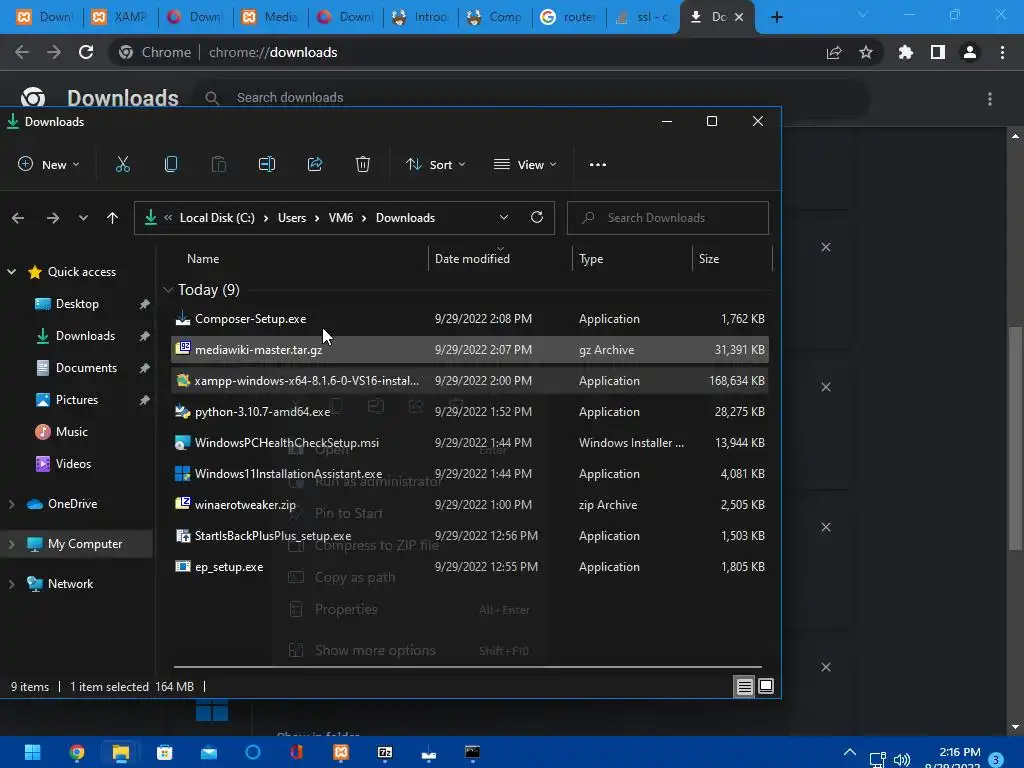Viewport: 1024px width, 768px height.
Task: Reload the Chrome page
Action: click(86, 52)
